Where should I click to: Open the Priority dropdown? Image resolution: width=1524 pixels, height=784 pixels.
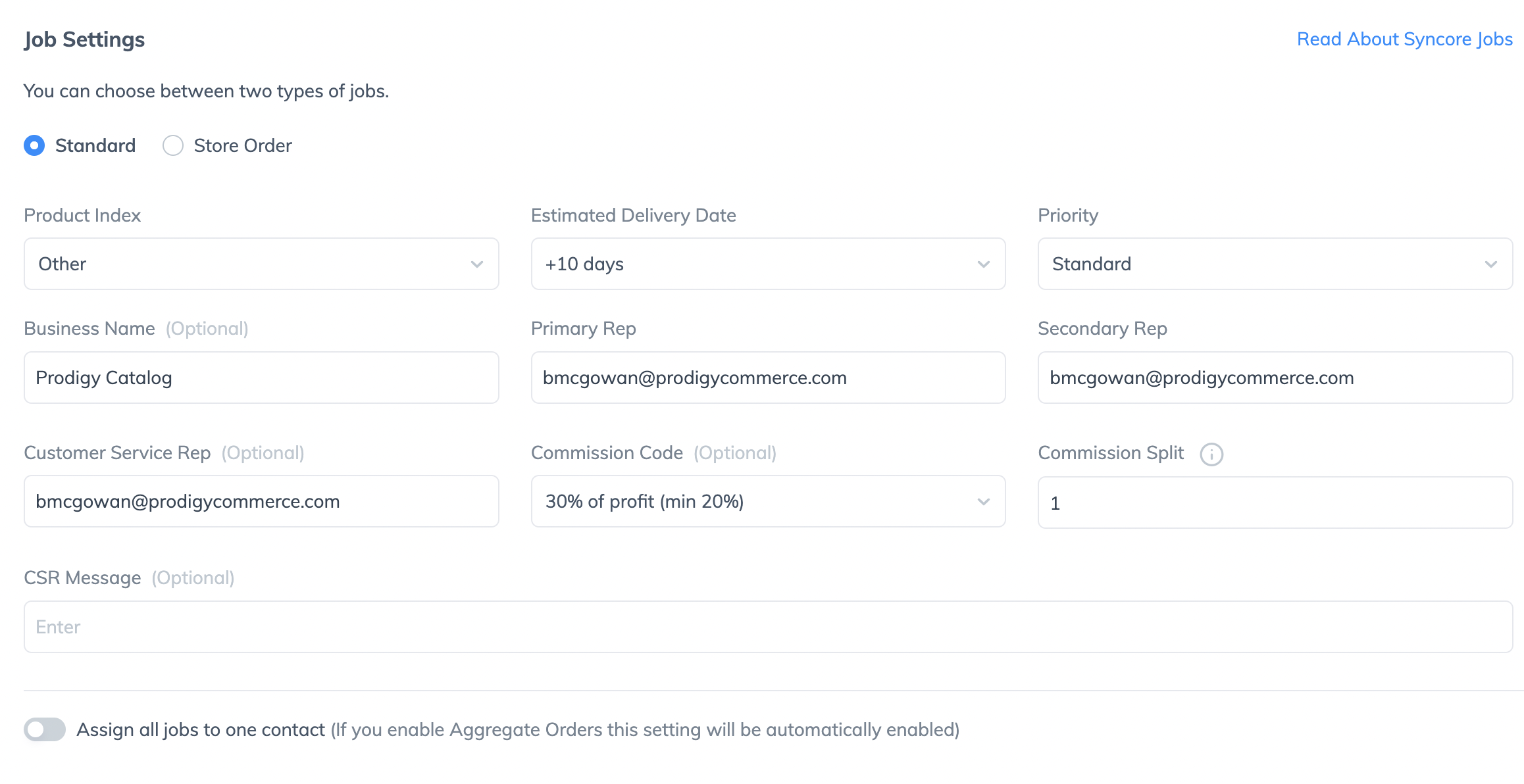(1275, 264)
